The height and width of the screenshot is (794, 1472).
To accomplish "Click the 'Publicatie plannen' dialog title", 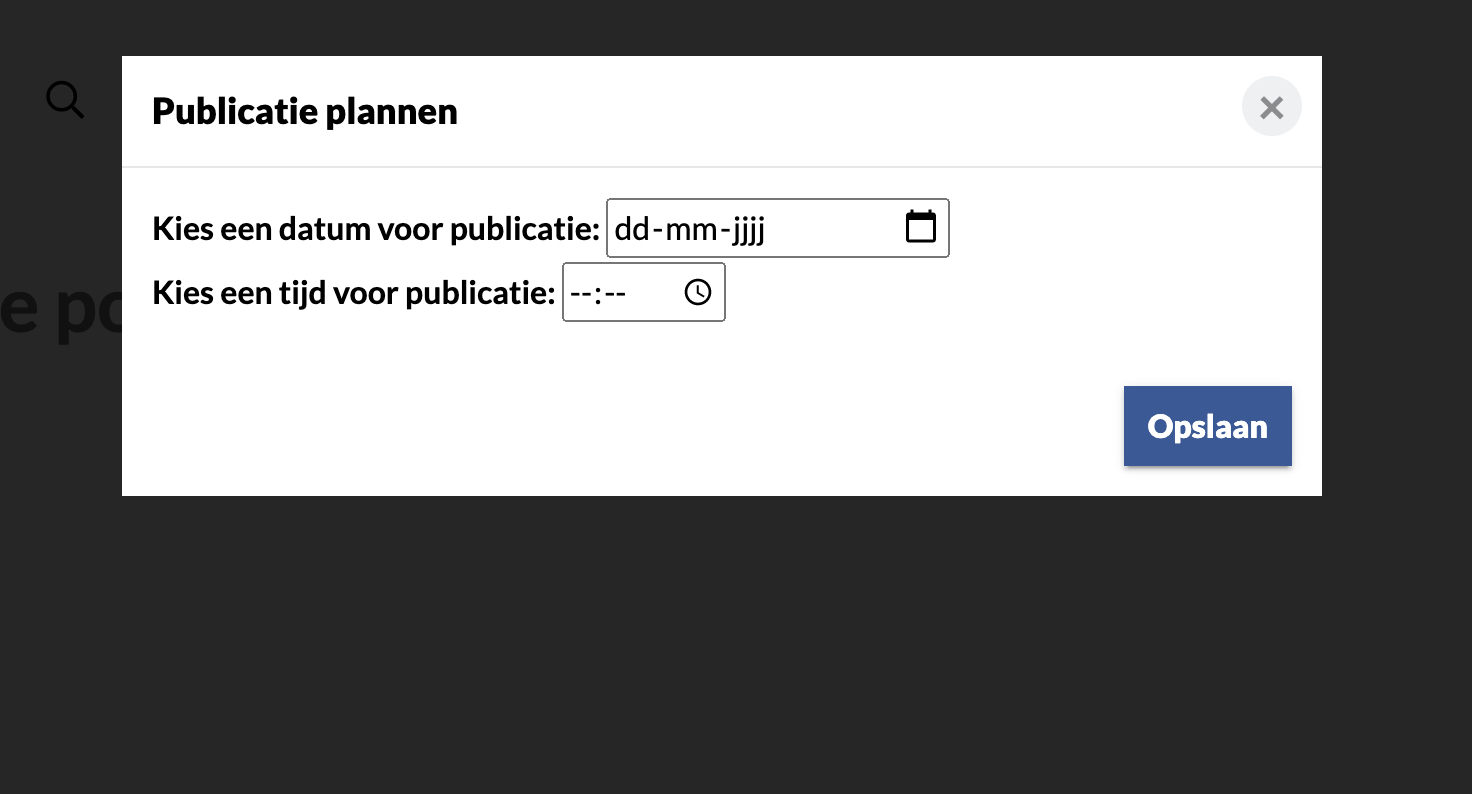I will (305, 111).
